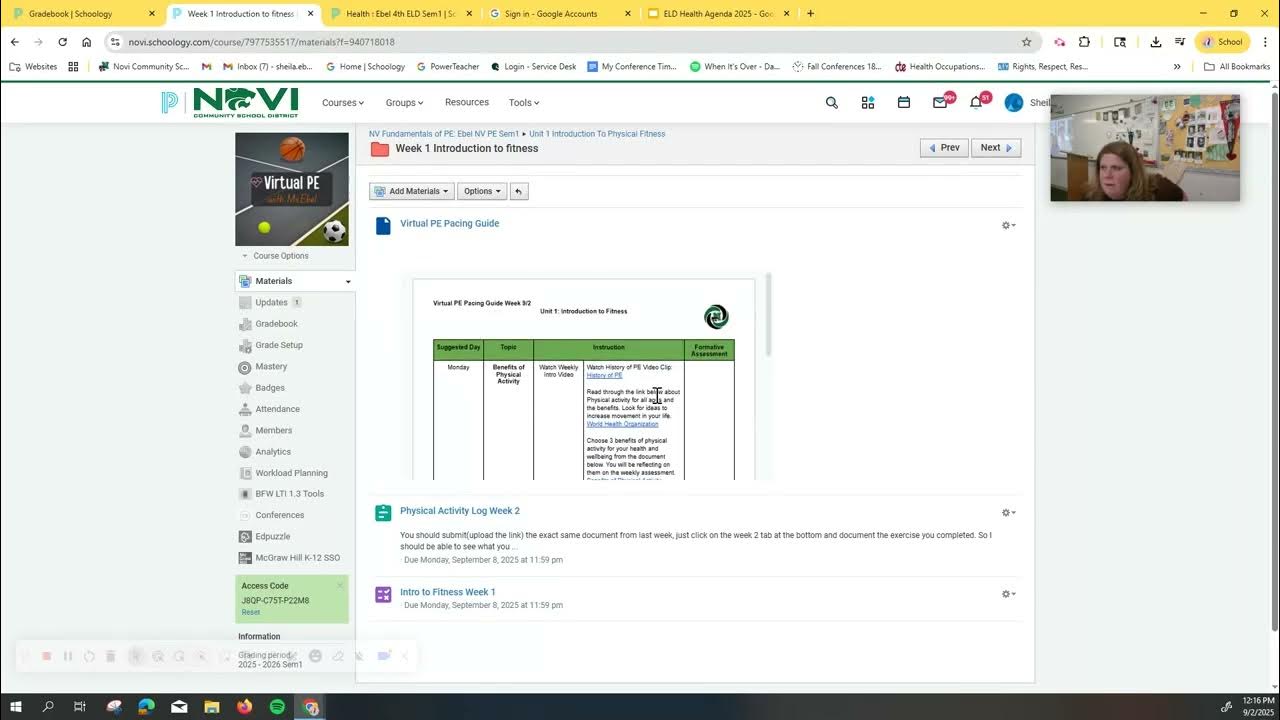Open Windows Start menu

click(16, 707)
